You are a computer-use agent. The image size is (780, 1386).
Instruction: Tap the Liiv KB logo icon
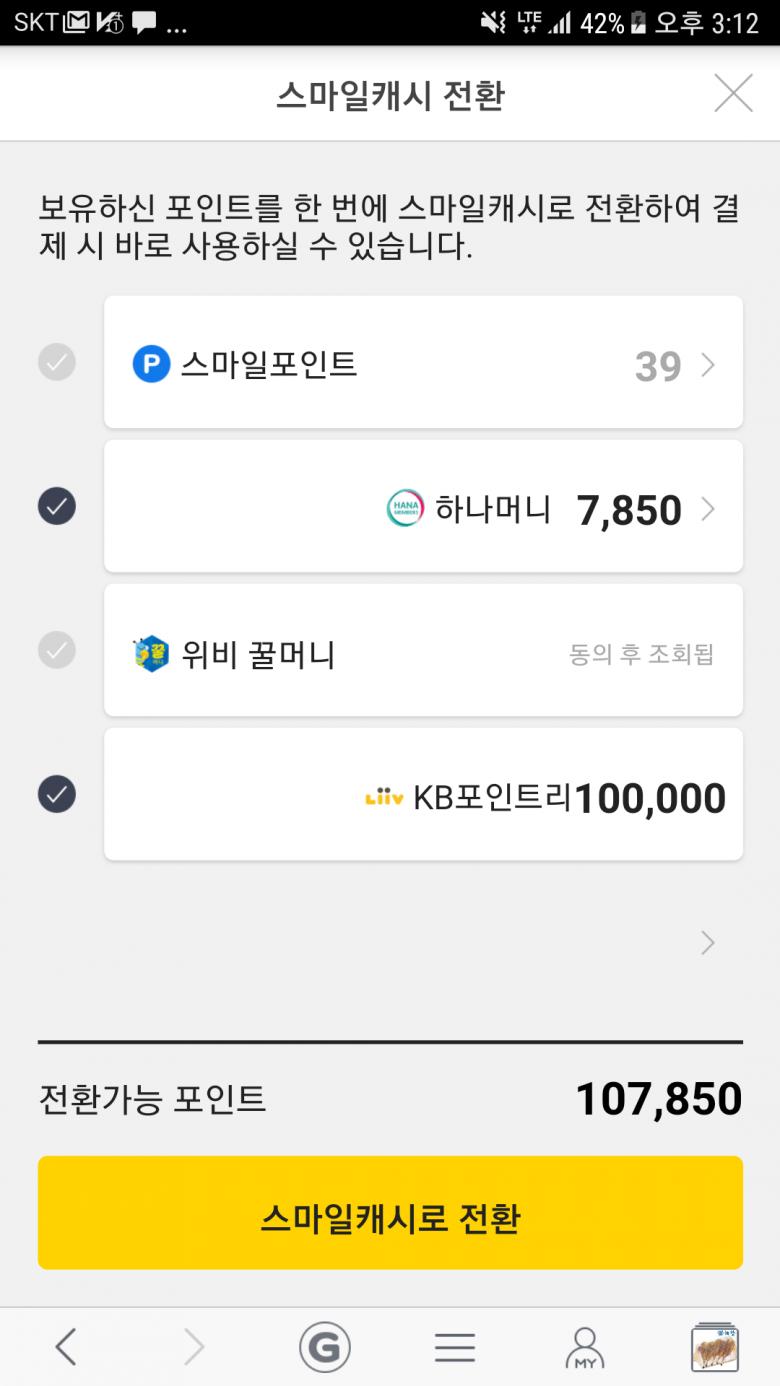[384, 798]
